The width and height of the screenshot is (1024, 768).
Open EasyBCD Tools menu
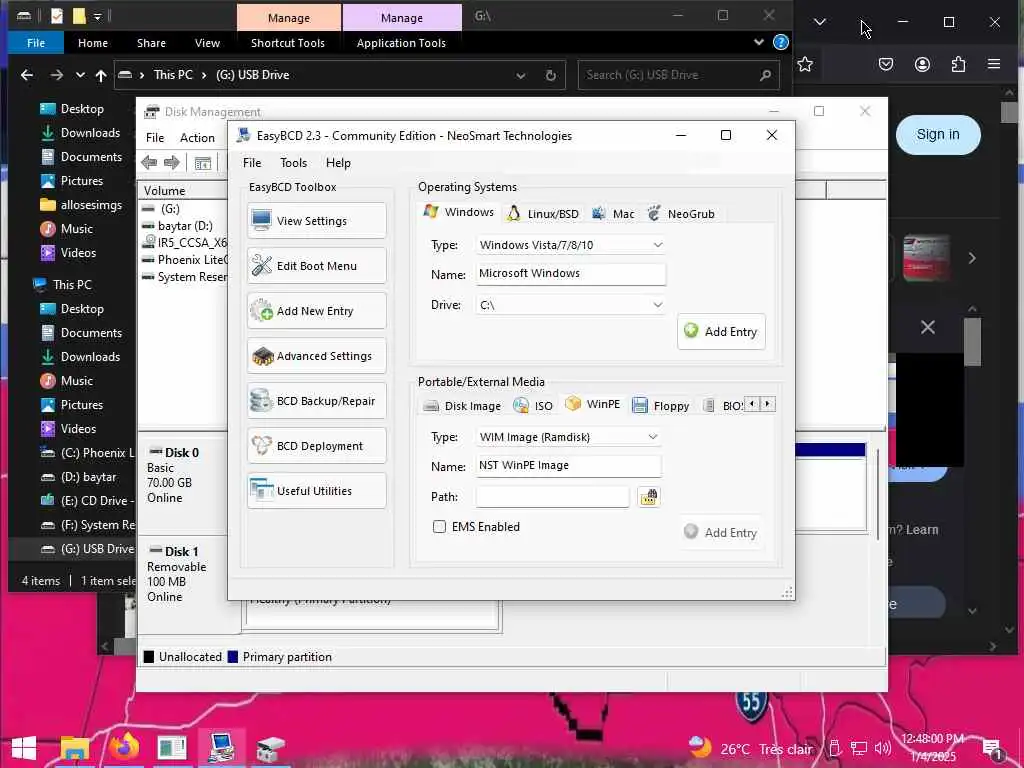(293, 163)
